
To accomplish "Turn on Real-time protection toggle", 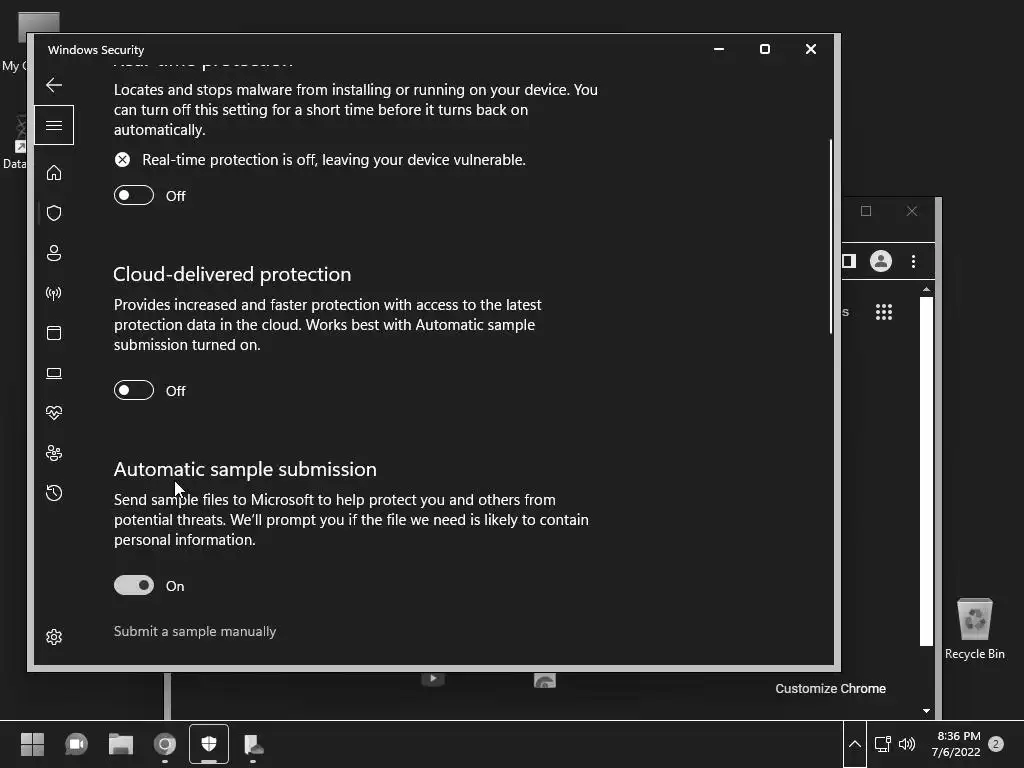I will (134, 195).
